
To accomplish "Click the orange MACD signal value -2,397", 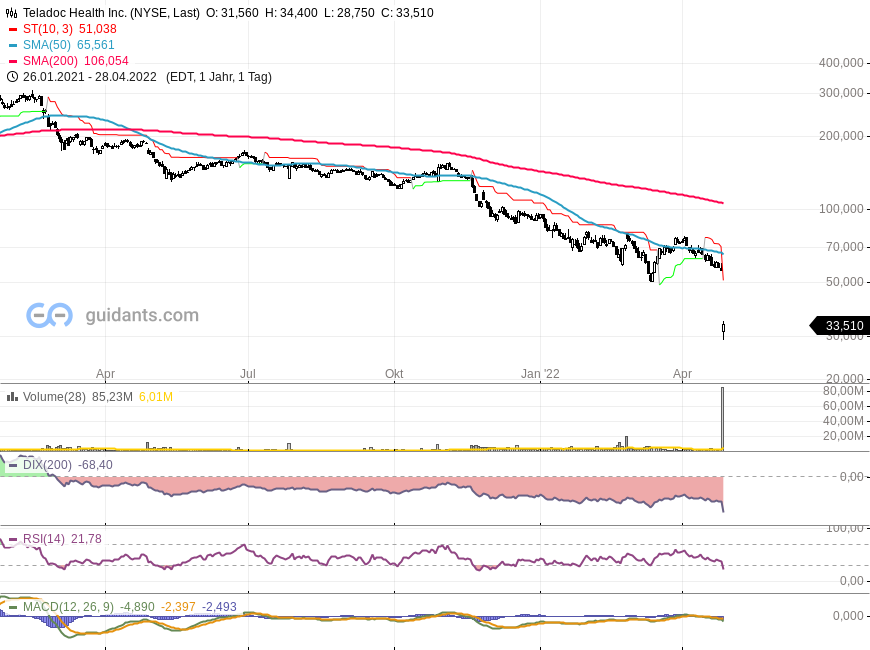I will coord(178,607).
